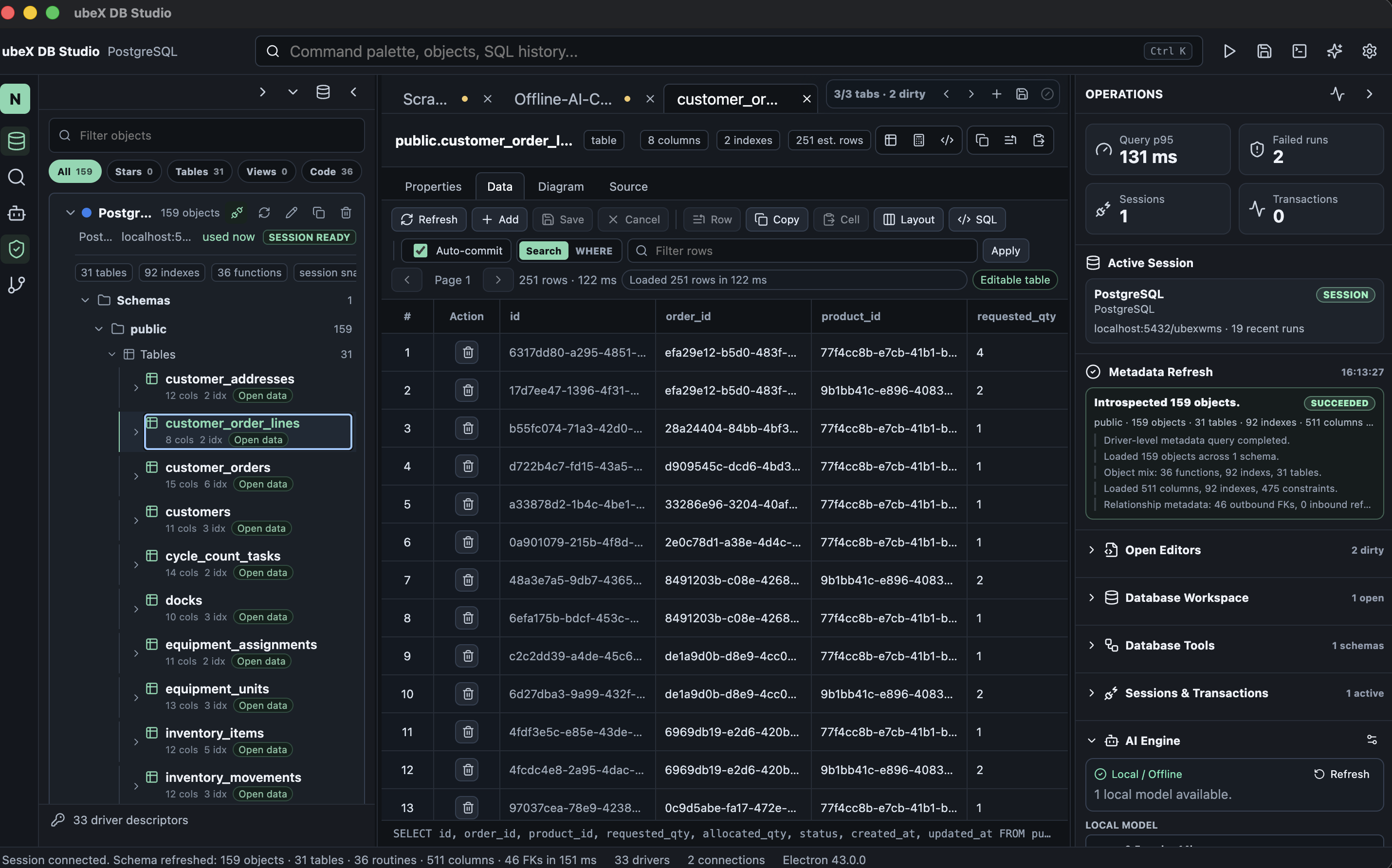Open the search icon in the left sidebar
The height and width of the screenshot is (868, 1392).
click(16, 177)
